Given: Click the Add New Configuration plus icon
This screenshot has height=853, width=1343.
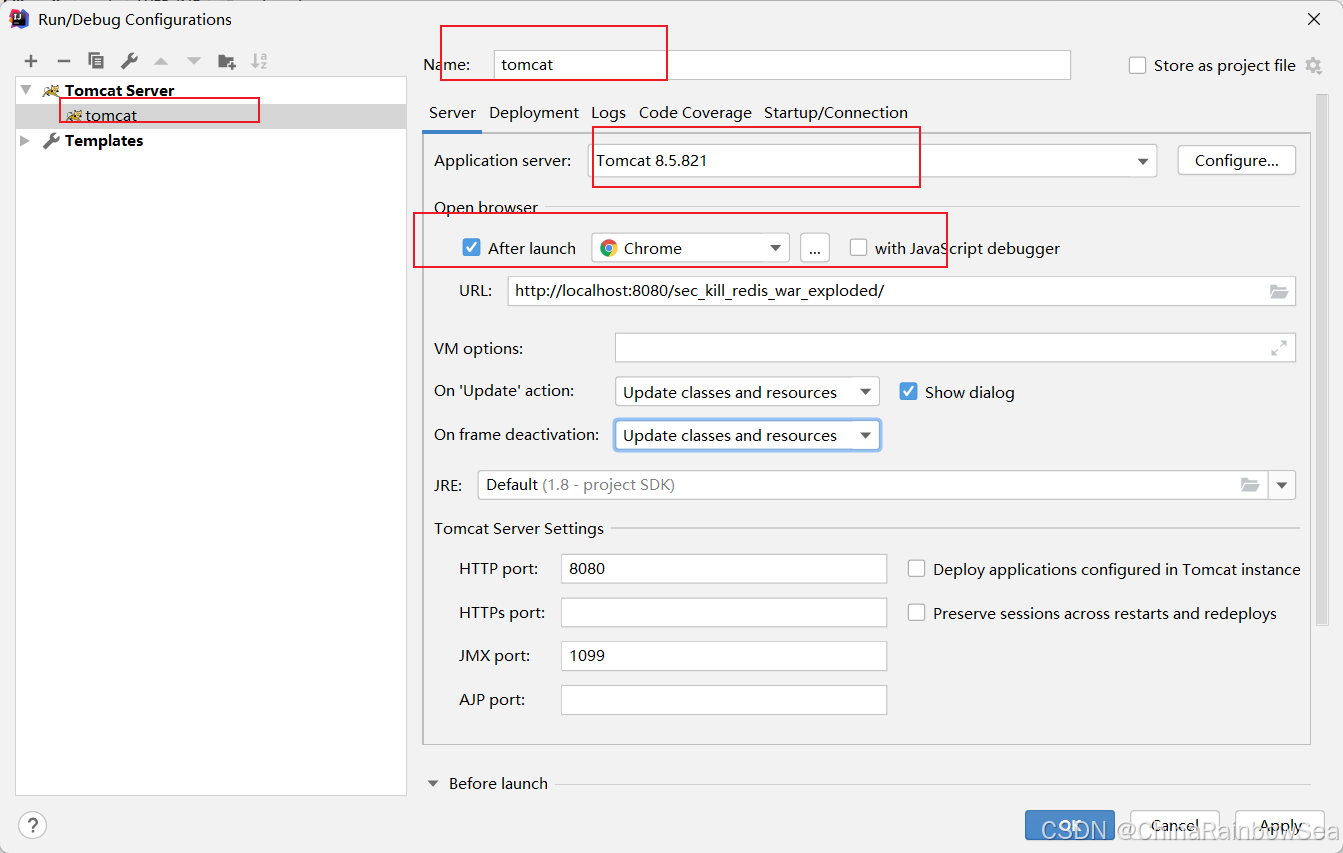Looking at the screenshot, I should (31, 61).
